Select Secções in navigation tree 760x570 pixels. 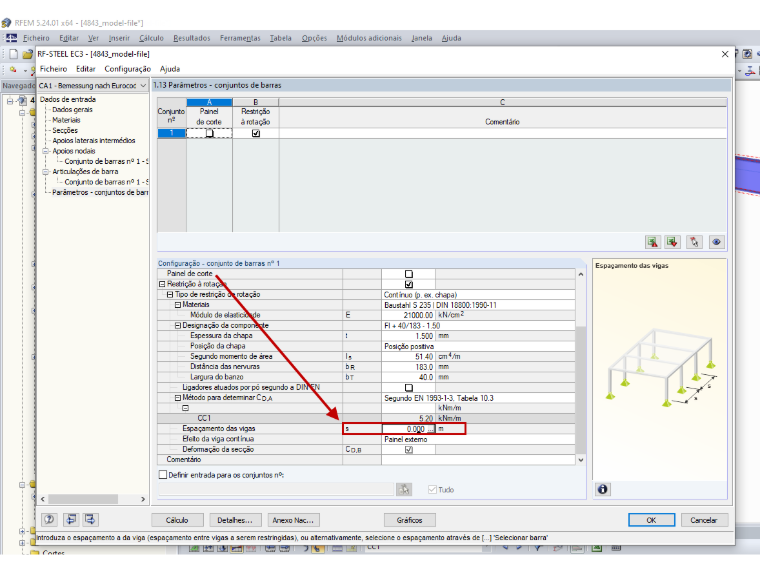coord(65,130)
